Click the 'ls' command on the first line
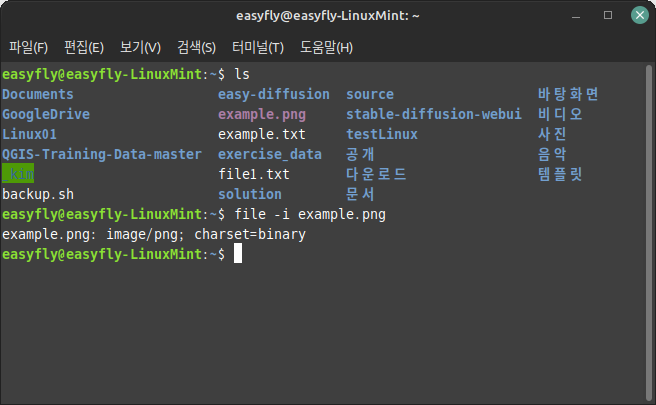 coord(242,74)
